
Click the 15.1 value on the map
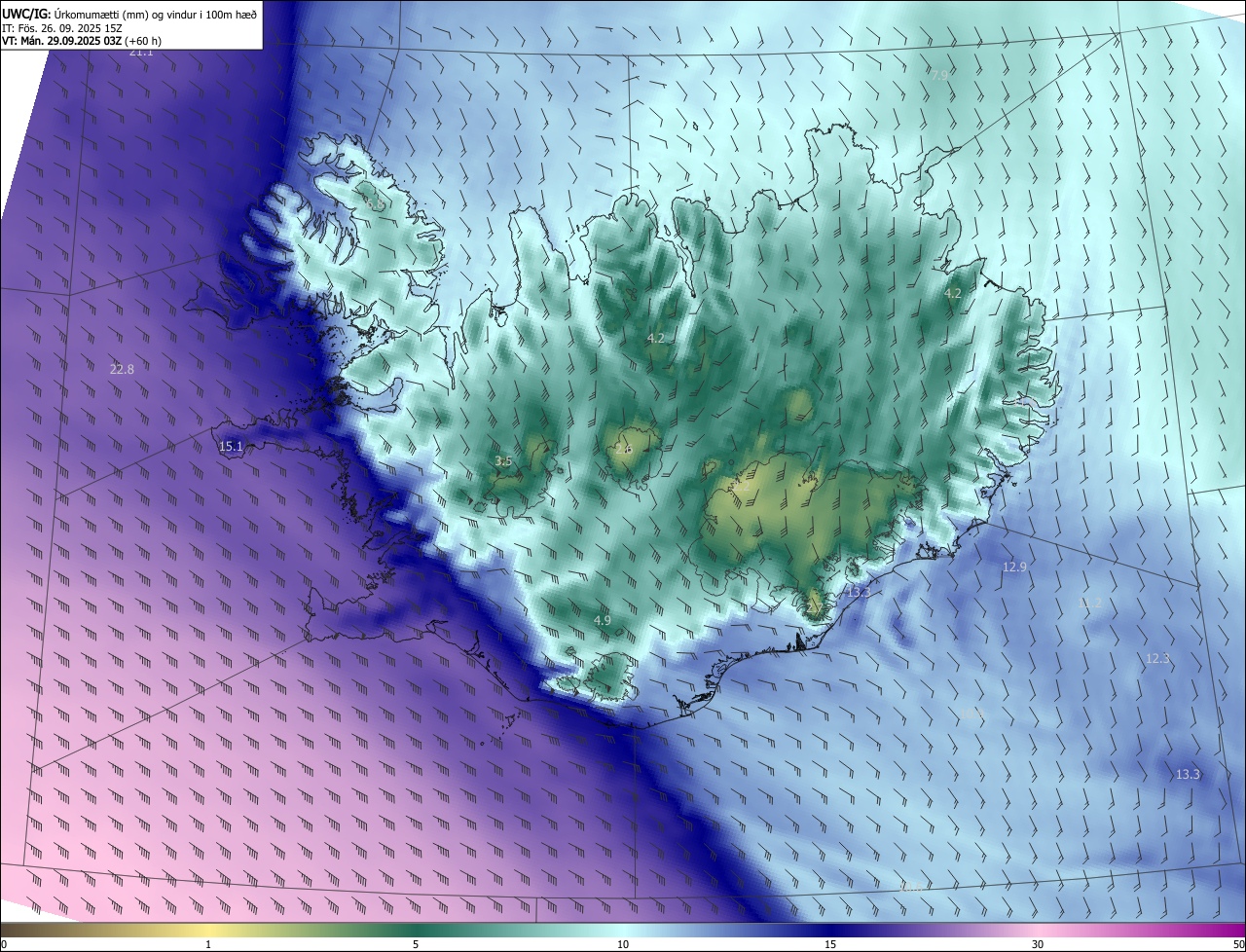tap(231, 447)
